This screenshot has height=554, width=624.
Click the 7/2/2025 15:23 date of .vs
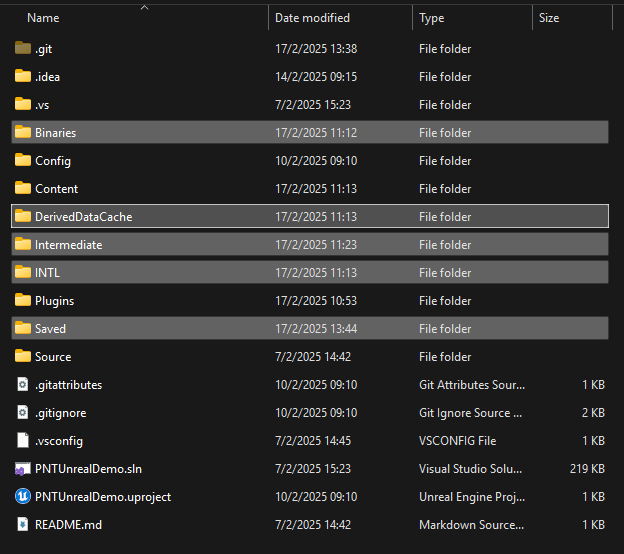click(313, 105)
